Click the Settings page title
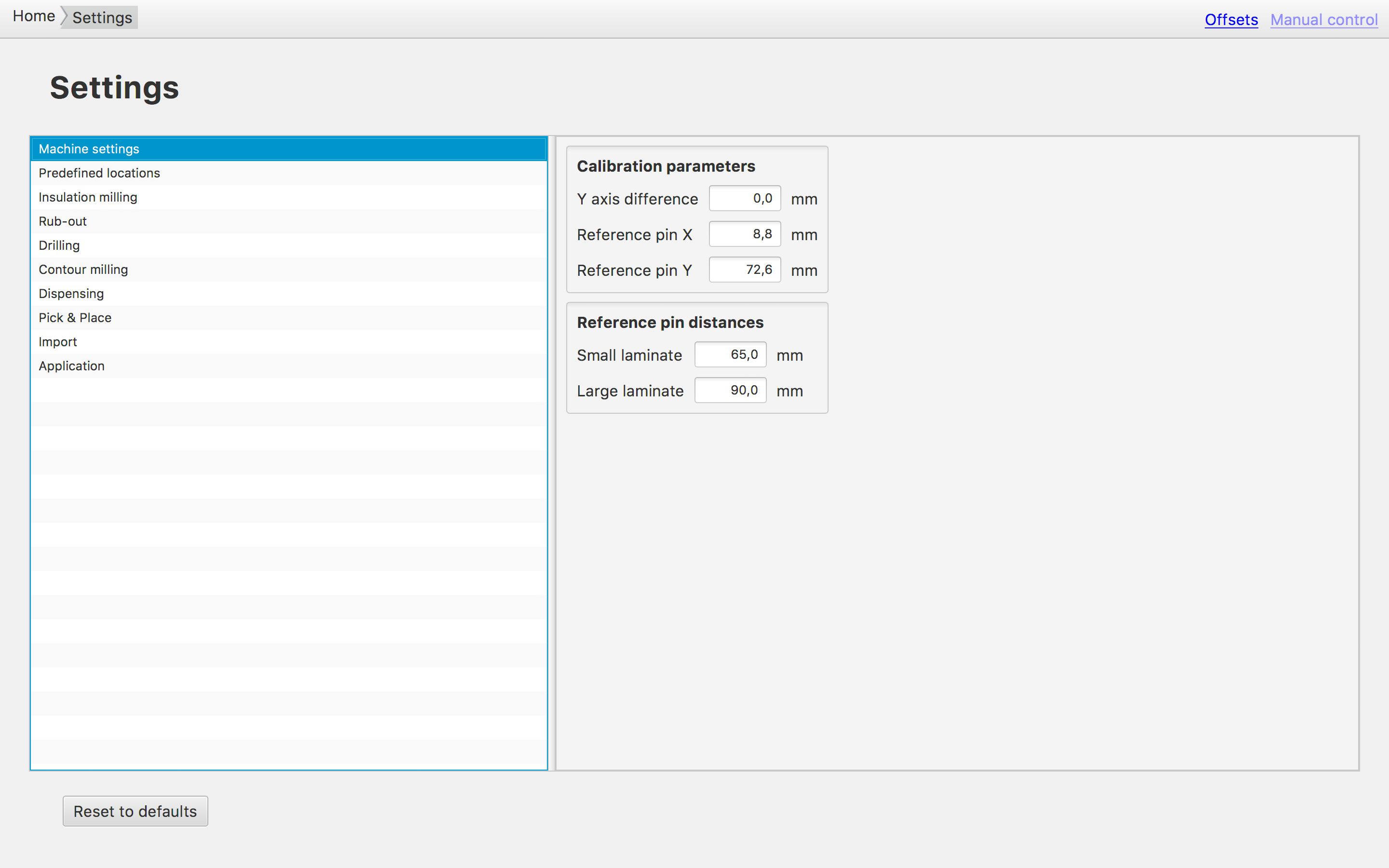This screenshot has height=868, width=1389. point(114,88)
